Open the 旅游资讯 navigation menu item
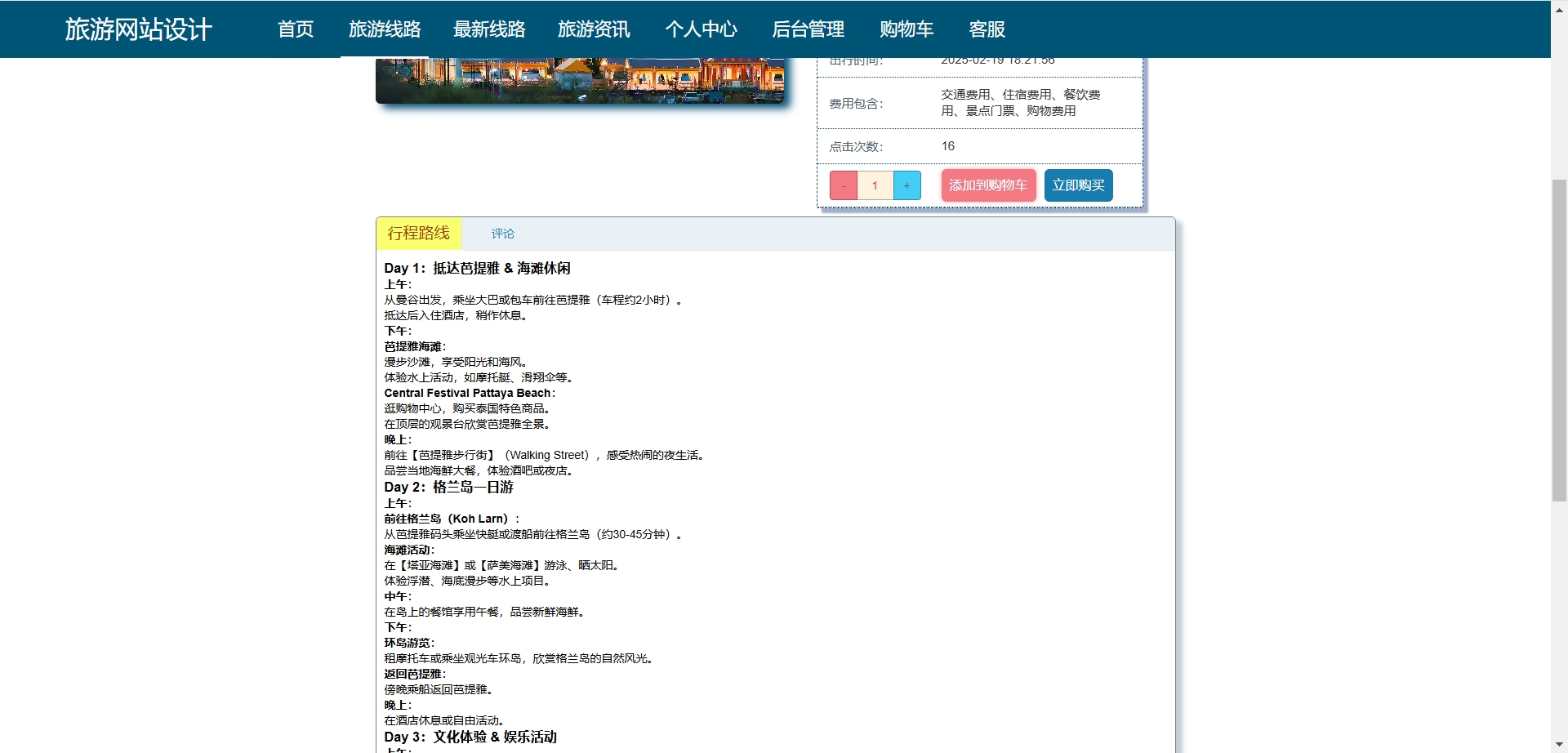 (594, 29)
